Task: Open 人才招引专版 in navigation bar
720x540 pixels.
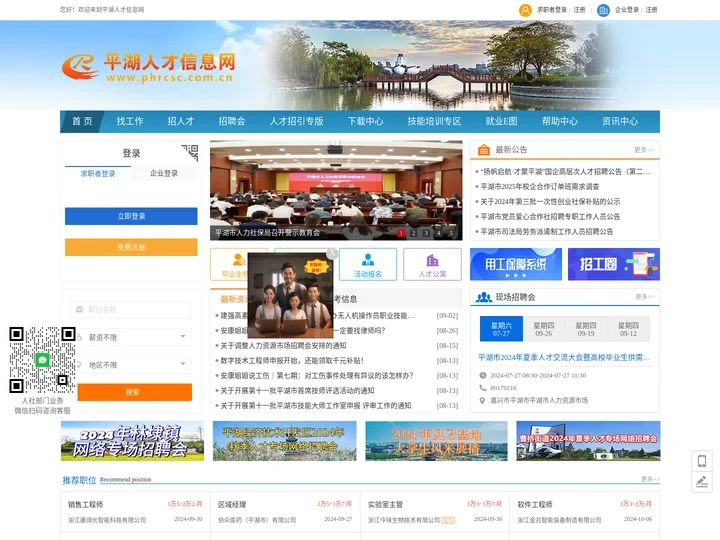Action: (x=297, y=121)
